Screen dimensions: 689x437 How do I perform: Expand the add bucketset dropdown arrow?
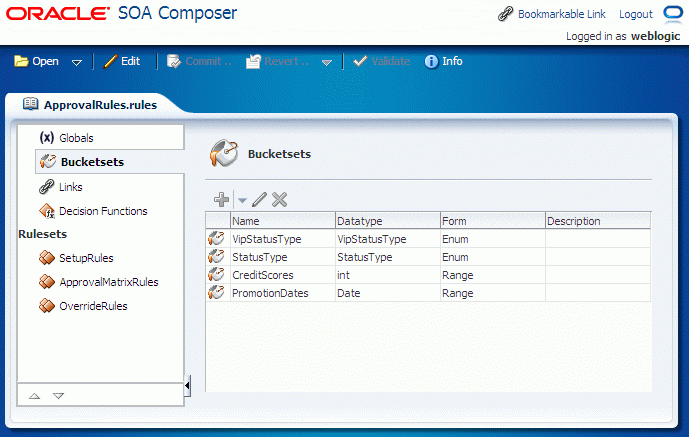click(x=242, y=200)
